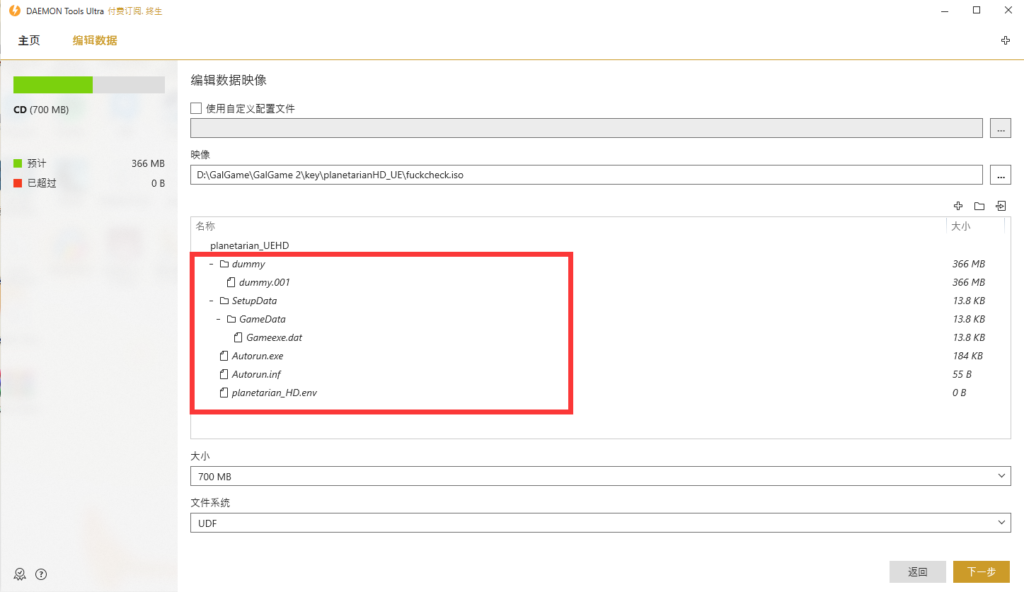Click the add folder icon above file list
1024x592 pixels.
click(x=979, y=206)
